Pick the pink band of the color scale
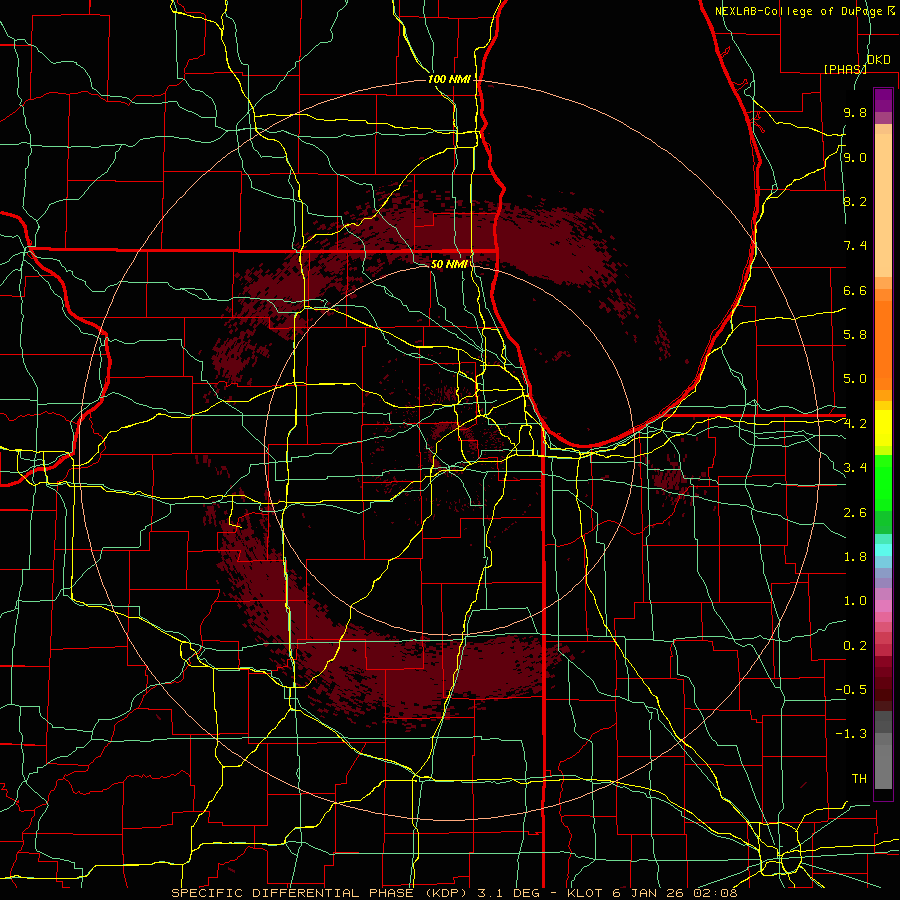 [883, 606]
